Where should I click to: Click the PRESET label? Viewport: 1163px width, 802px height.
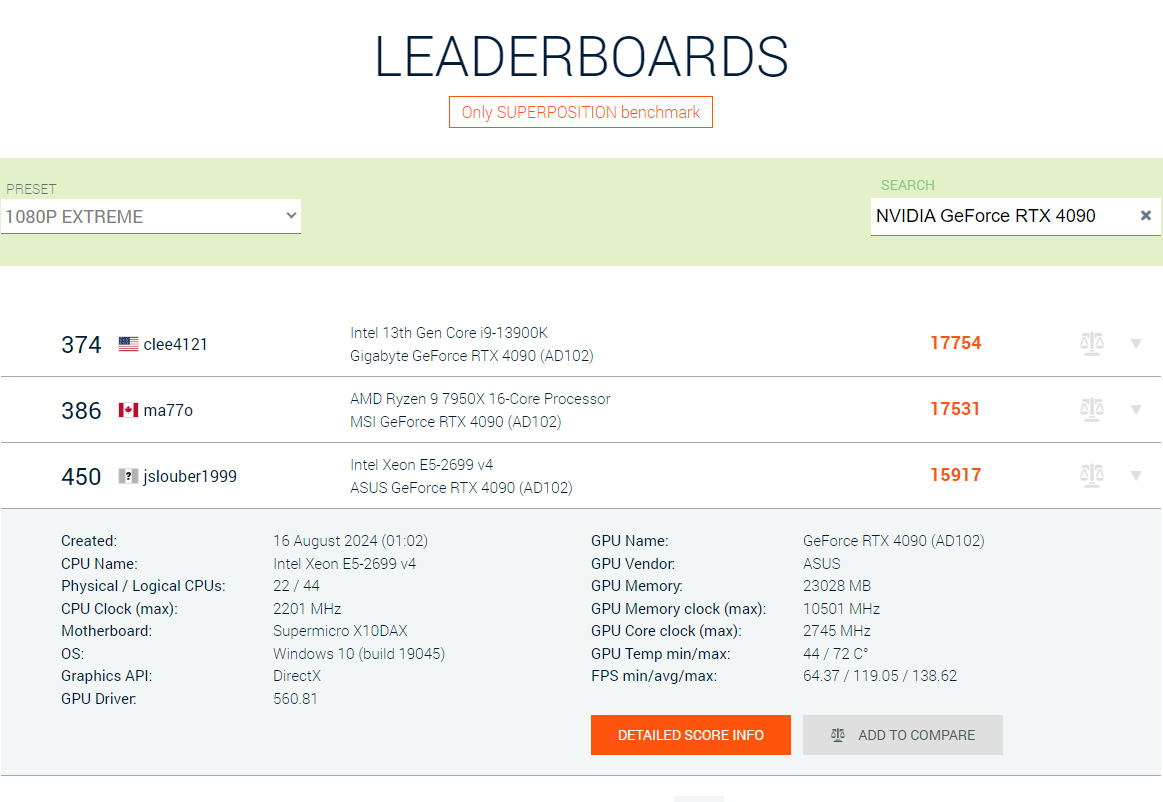click(x=31, y=189)
